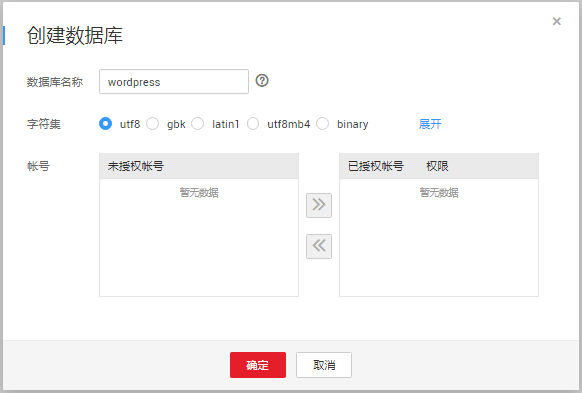The image size is (582, 393).
Task: Click the move-left double arrow button
Action: (319, 246)
